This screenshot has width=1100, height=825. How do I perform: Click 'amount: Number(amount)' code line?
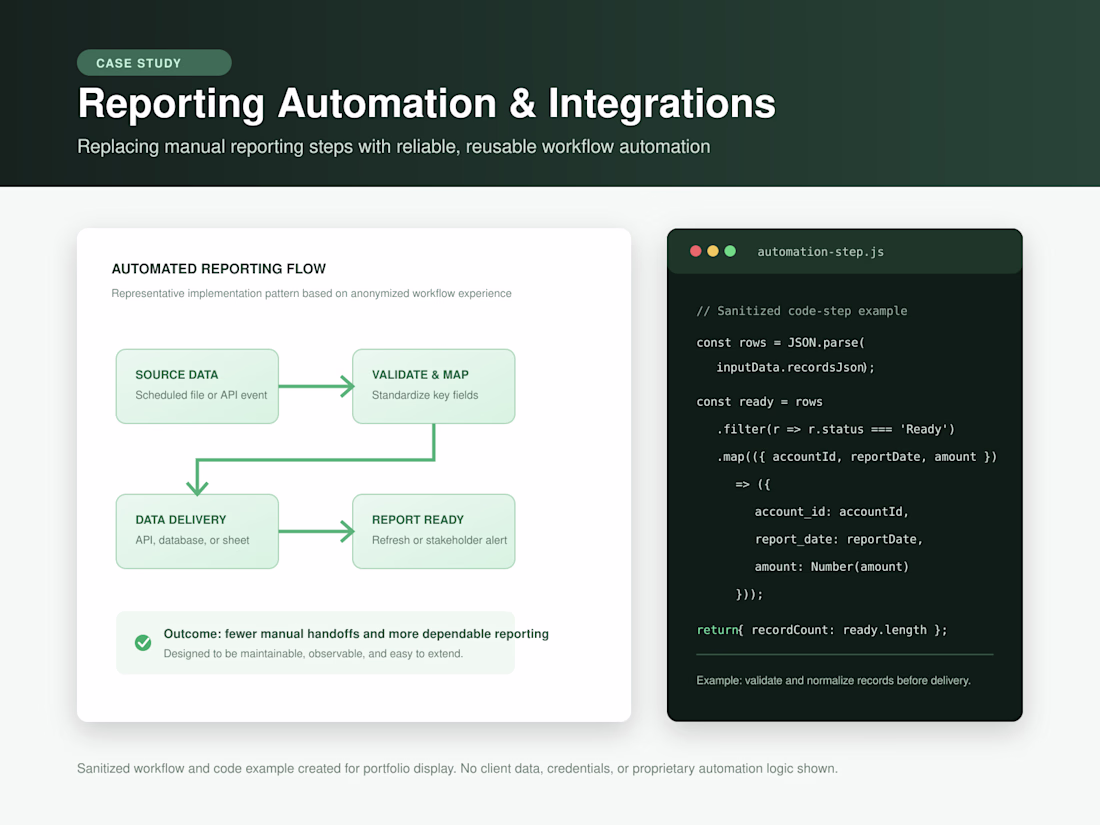pos(831,567)
